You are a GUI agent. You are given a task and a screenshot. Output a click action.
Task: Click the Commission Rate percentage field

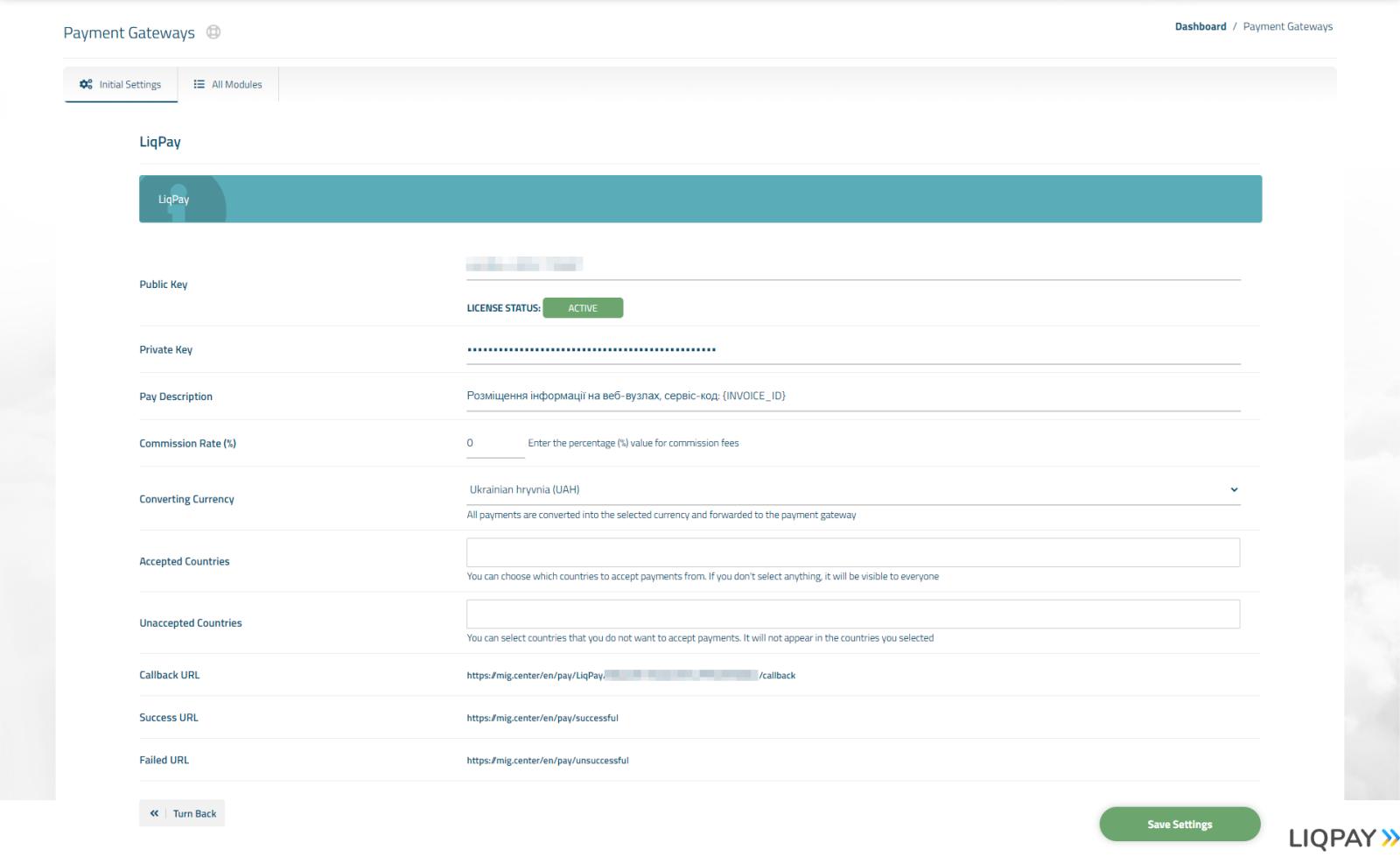click(x=495, y=443)
